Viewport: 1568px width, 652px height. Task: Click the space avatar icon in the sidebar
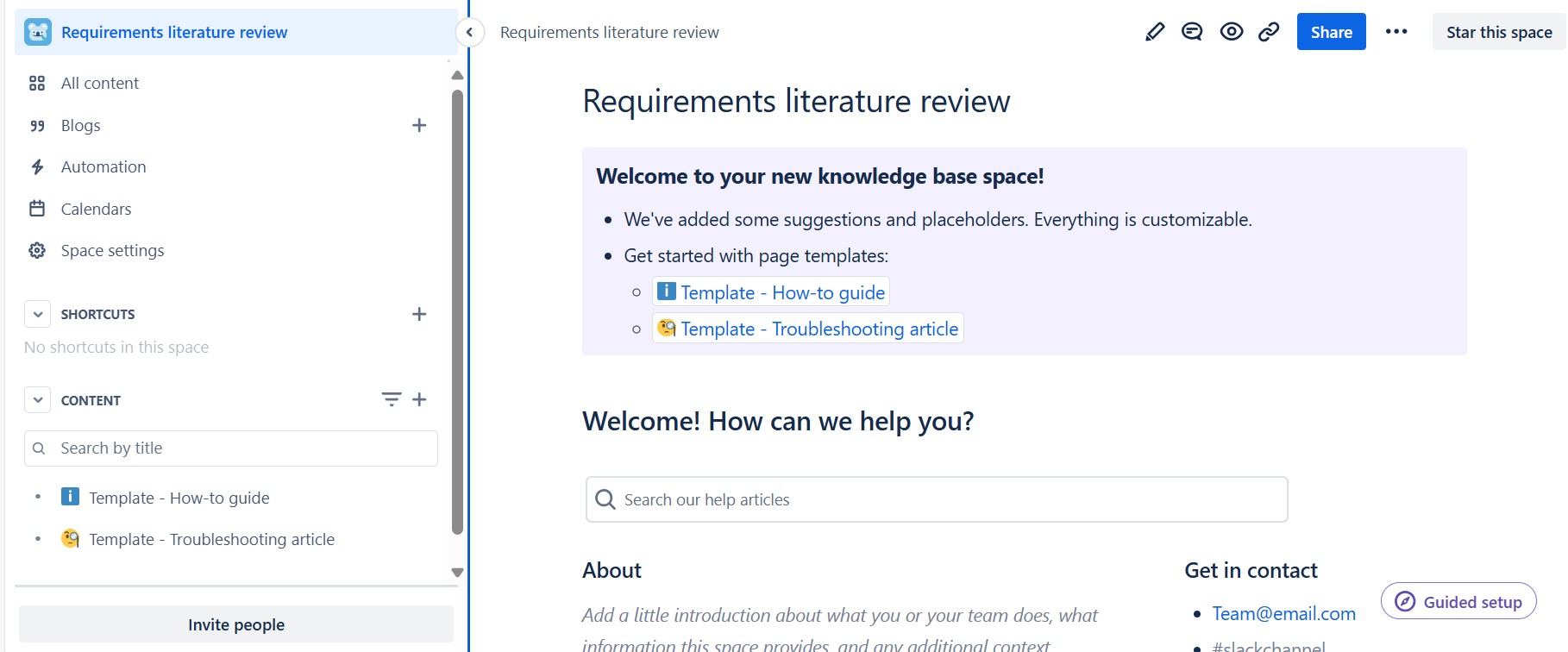(38, 32)
